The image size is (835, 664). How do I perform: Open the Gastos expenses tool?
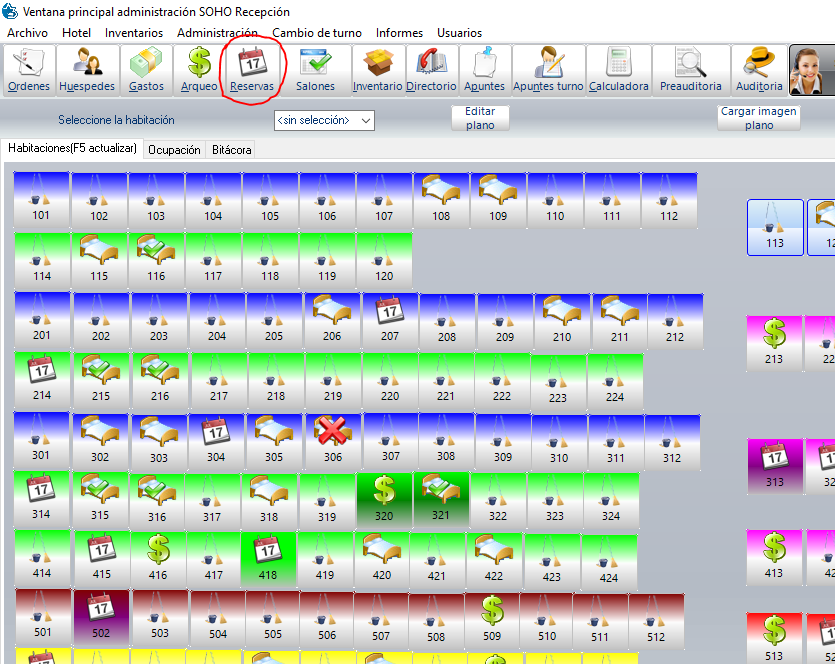pyautogui.click(x=146, y=70)
